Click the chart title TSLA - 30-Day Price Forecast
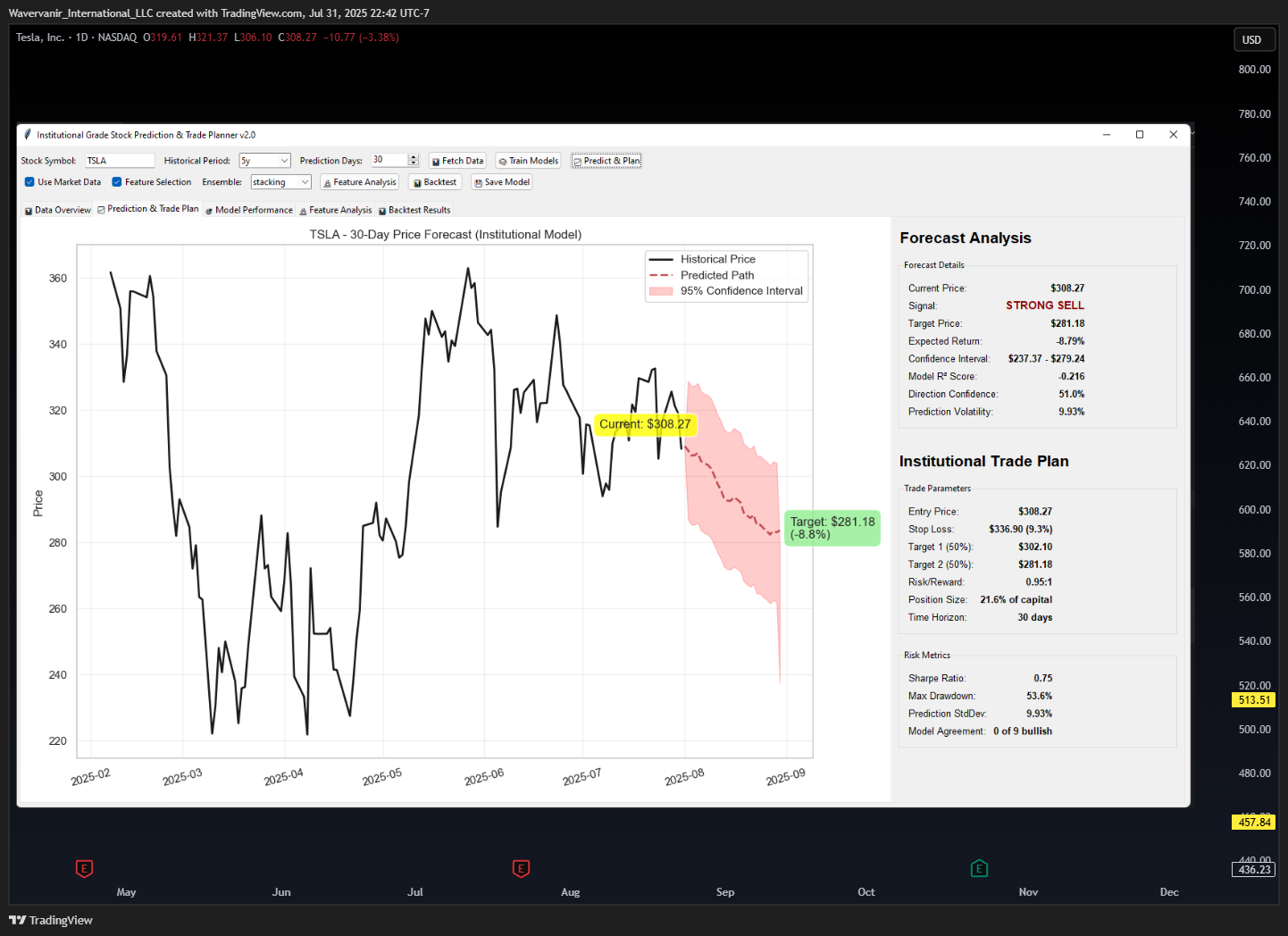Viewport: 1288px width, 936px height. [446, 235]
